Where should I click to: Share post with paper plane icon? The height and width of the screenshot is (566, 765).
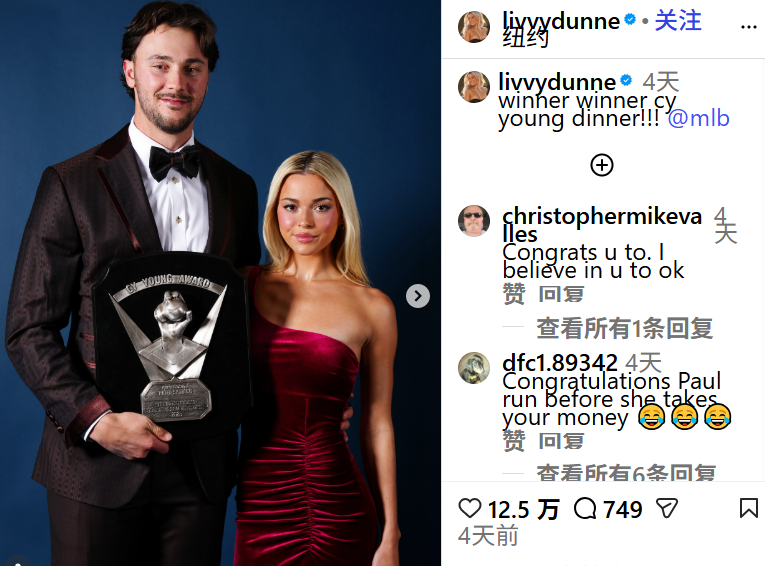pyautogui.click(x=667, y=508)
